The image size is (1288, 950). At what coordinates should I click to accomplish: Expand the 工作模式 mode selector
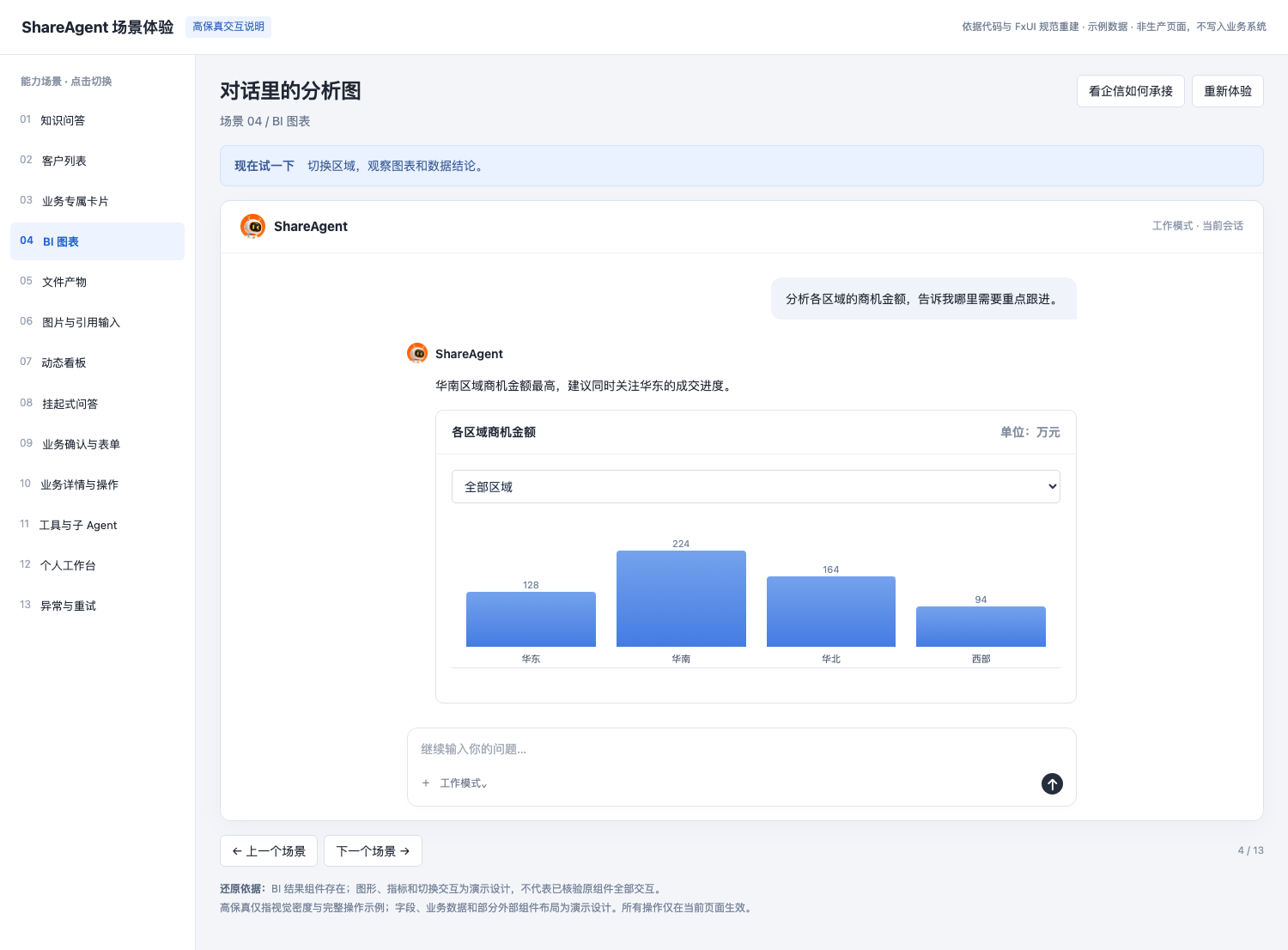[x=464, y=783]
